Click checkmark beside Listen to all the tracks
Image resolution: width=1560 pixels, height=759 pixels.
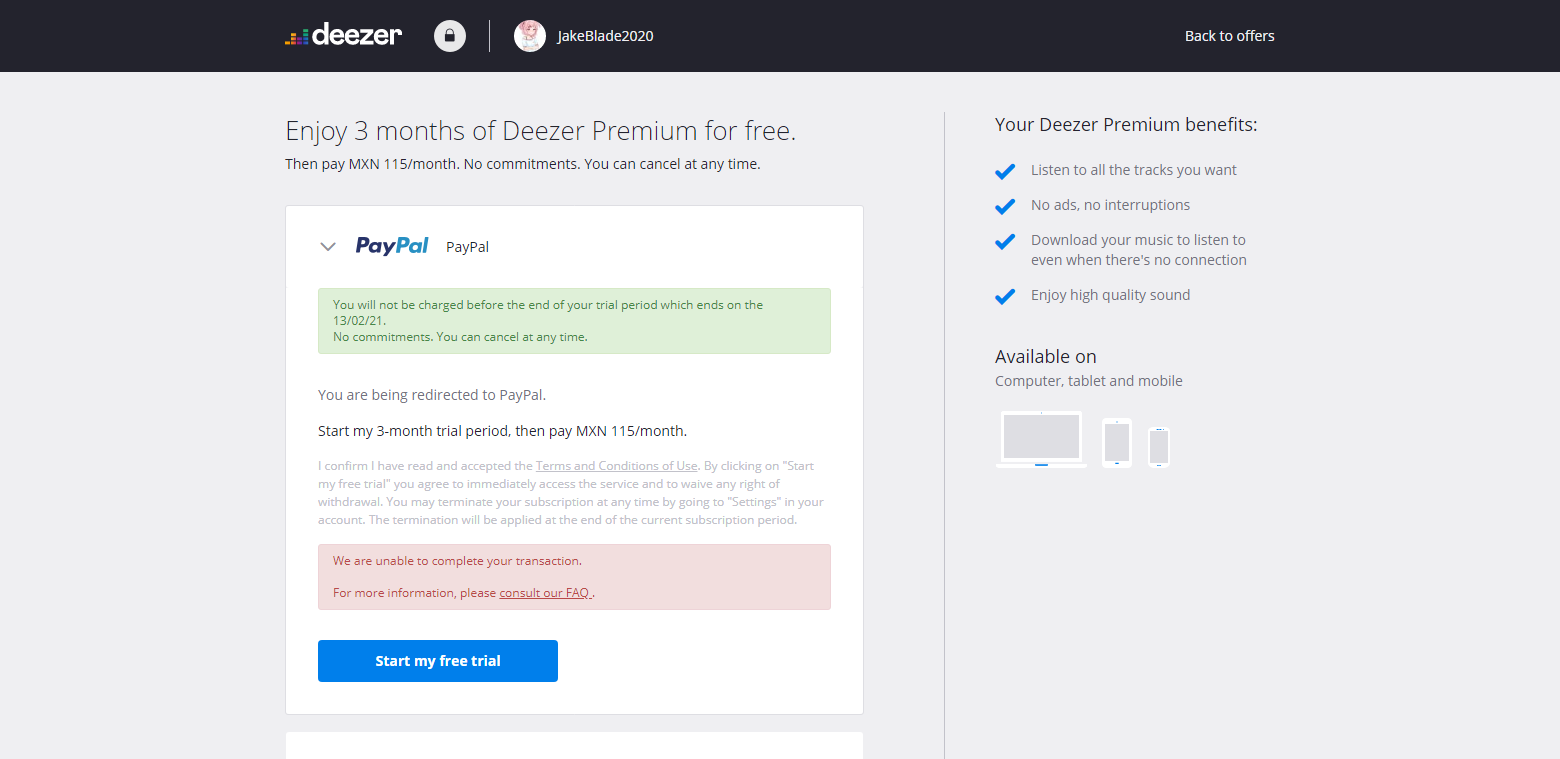tap(1005, 171)
